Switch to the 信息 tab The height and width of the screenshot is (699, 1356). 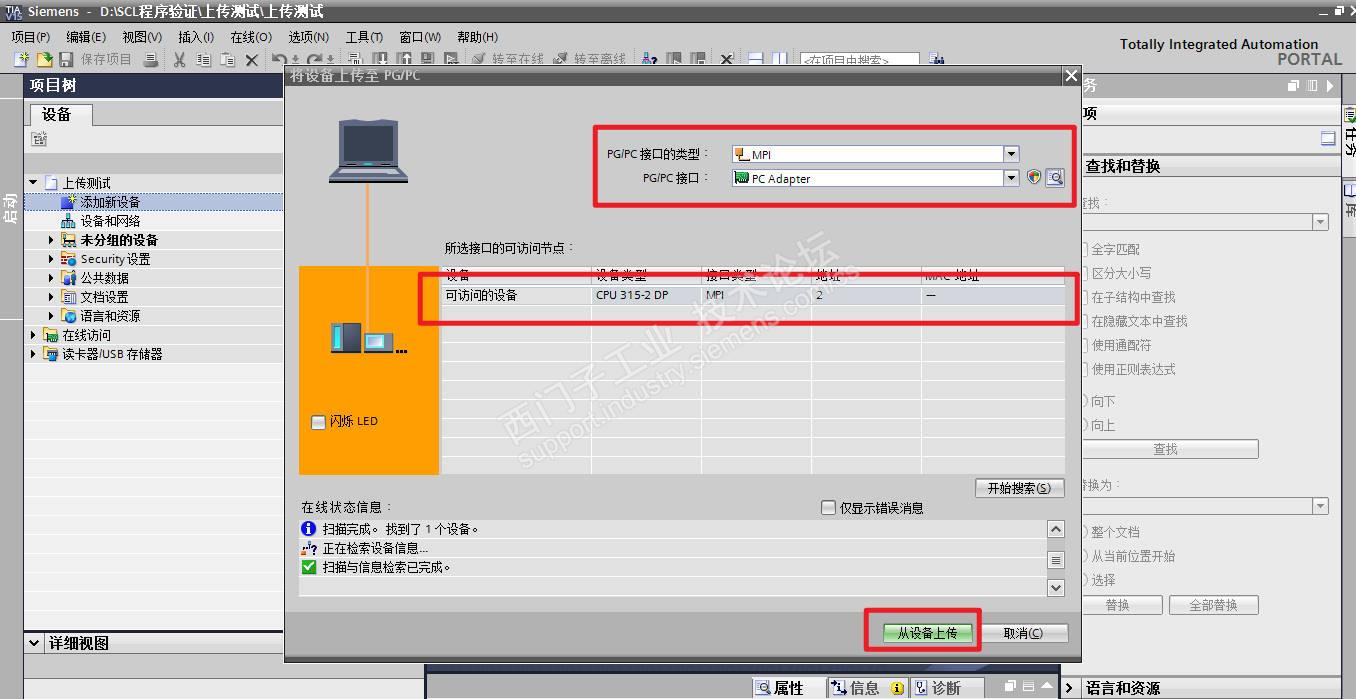(866, 688)
